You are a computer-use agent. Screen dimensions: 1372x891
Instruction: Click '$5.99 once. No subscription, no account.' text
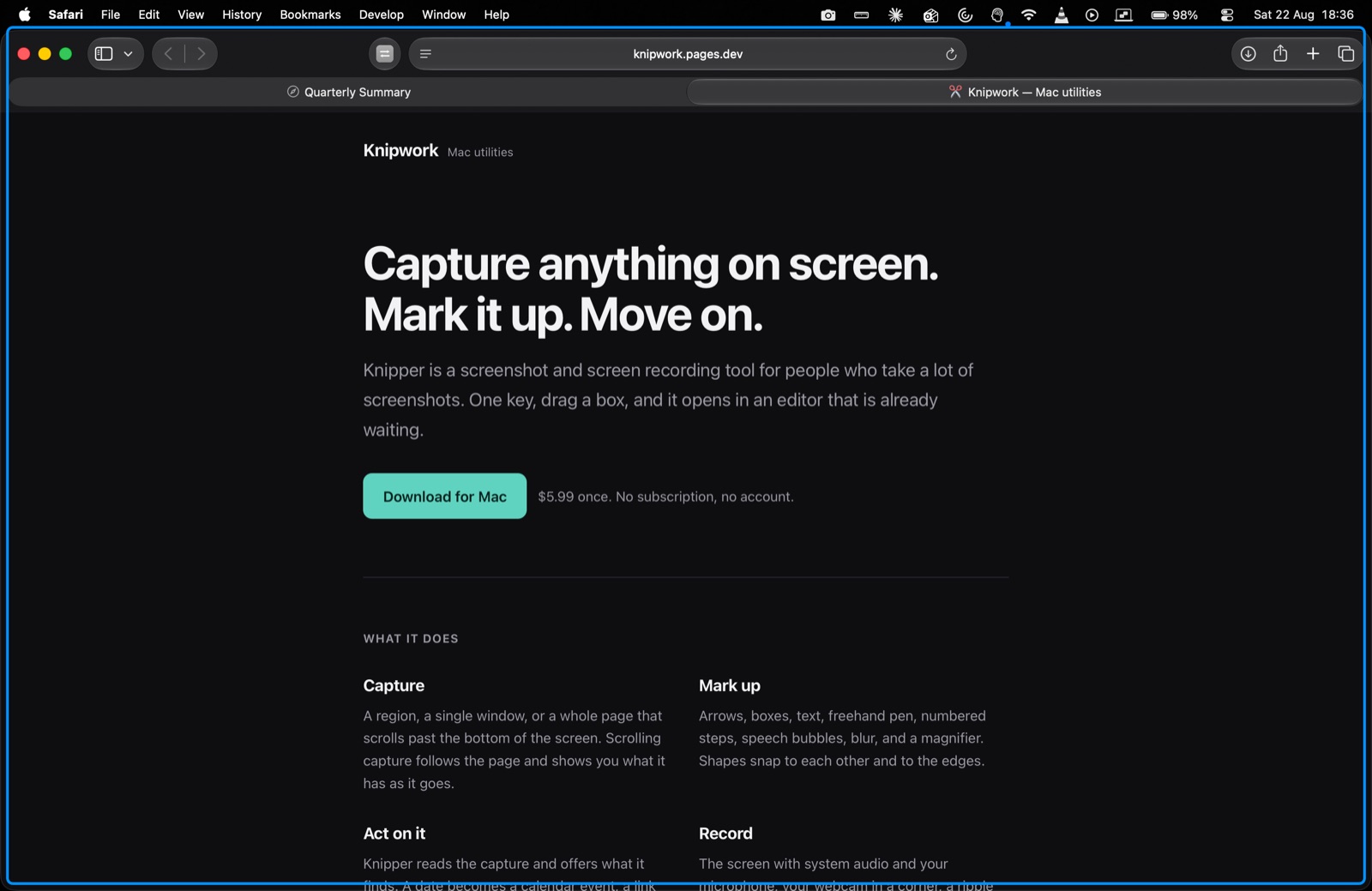665,497
